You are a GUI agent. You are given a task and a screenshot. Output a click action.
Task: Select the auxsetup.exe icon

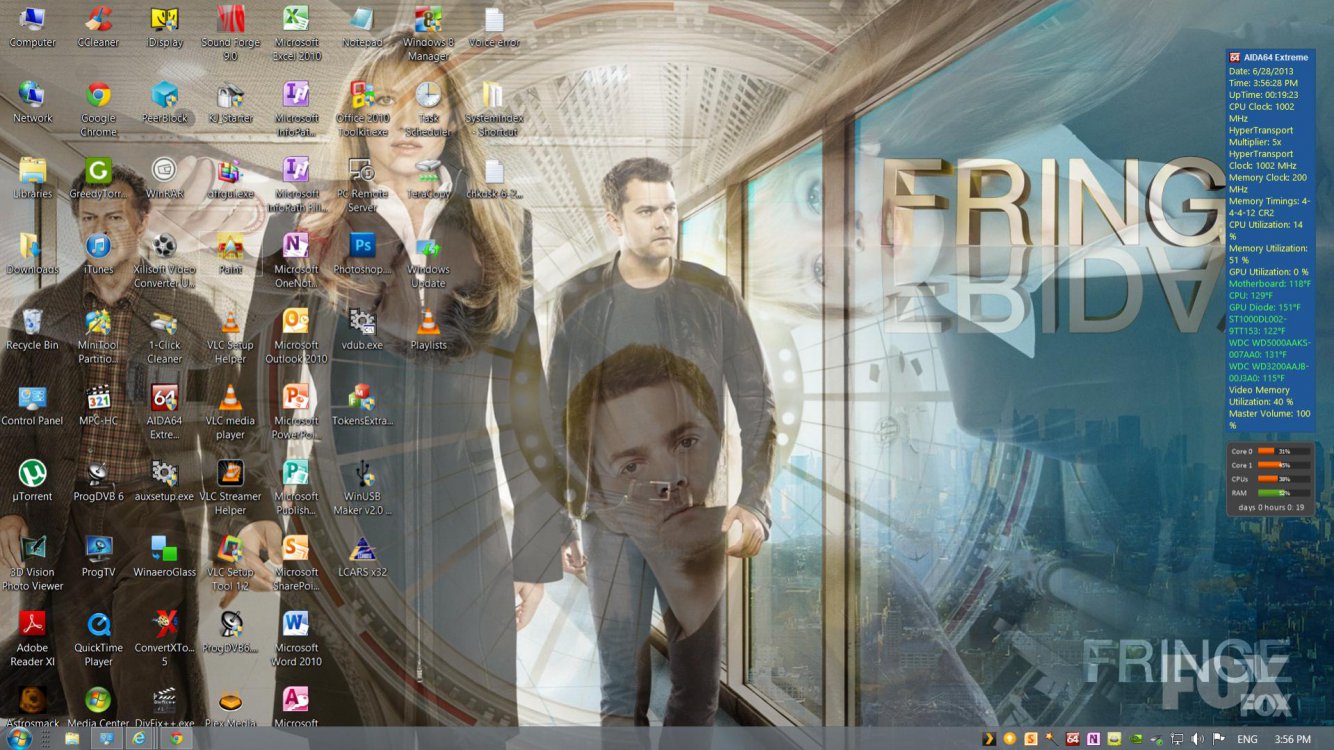[165, 482]
